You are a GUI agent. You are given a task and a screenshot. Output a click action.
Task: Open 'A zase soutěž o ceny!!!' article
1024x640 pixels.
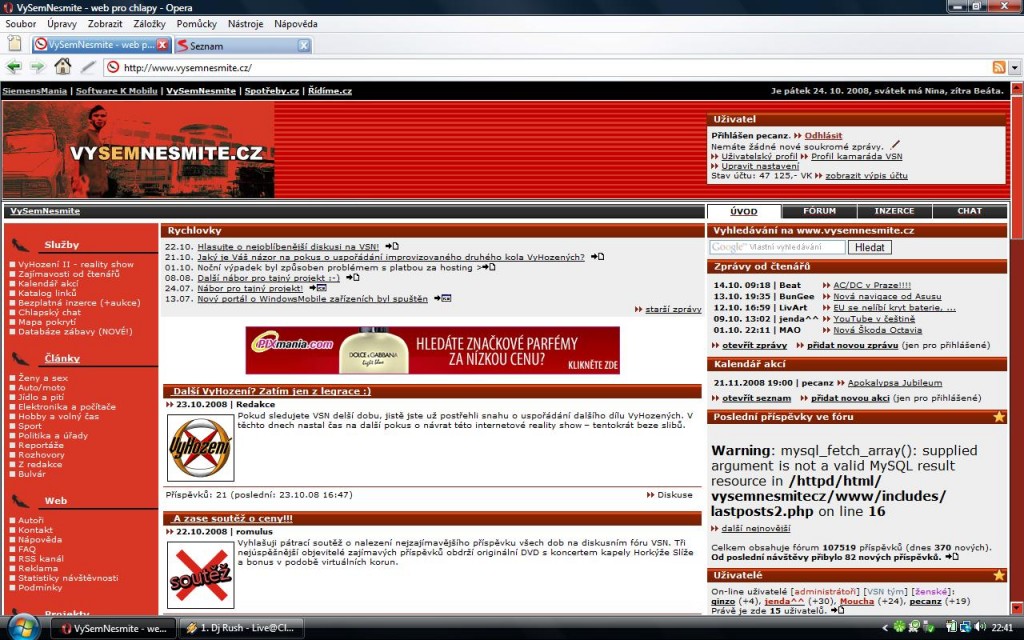(x=232, y=519)
